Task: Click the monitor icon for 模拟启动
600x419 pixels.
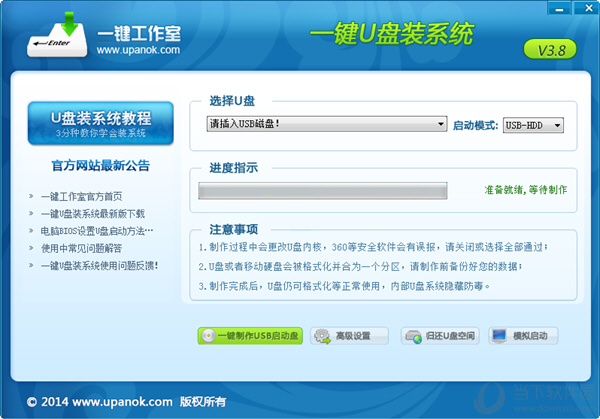Action: click(499, 336)
